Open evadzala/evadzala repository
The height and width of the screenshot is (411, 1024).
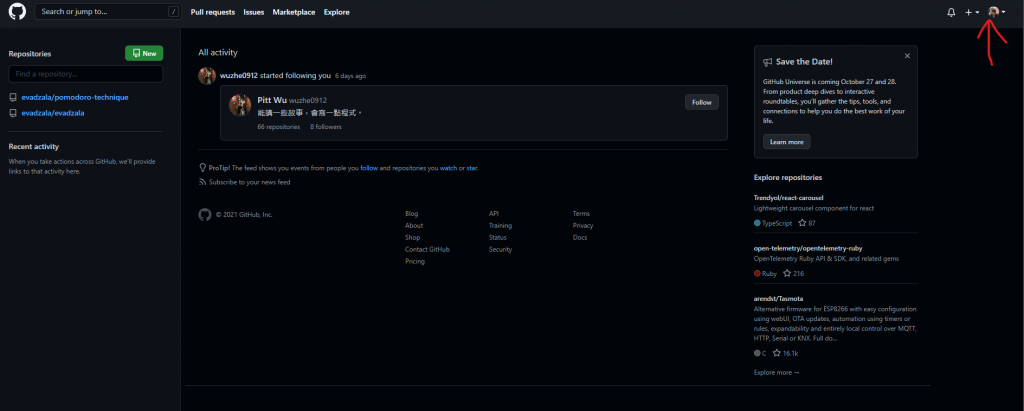point(53,113)
